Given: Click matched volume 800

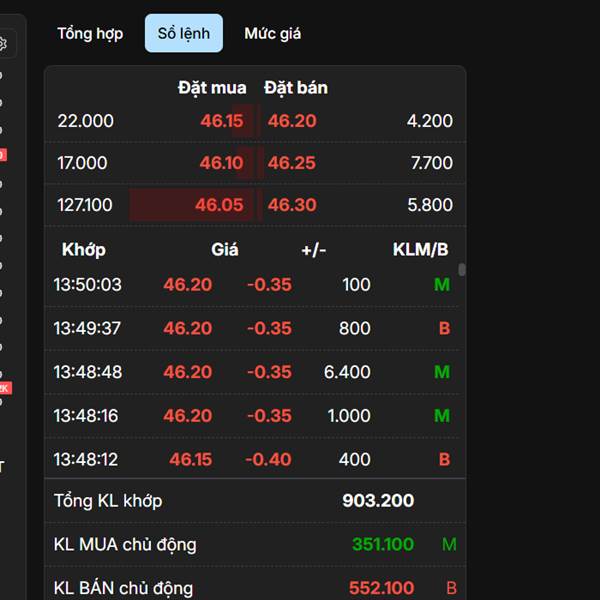Looking at the screenshot, I should 355,328.
